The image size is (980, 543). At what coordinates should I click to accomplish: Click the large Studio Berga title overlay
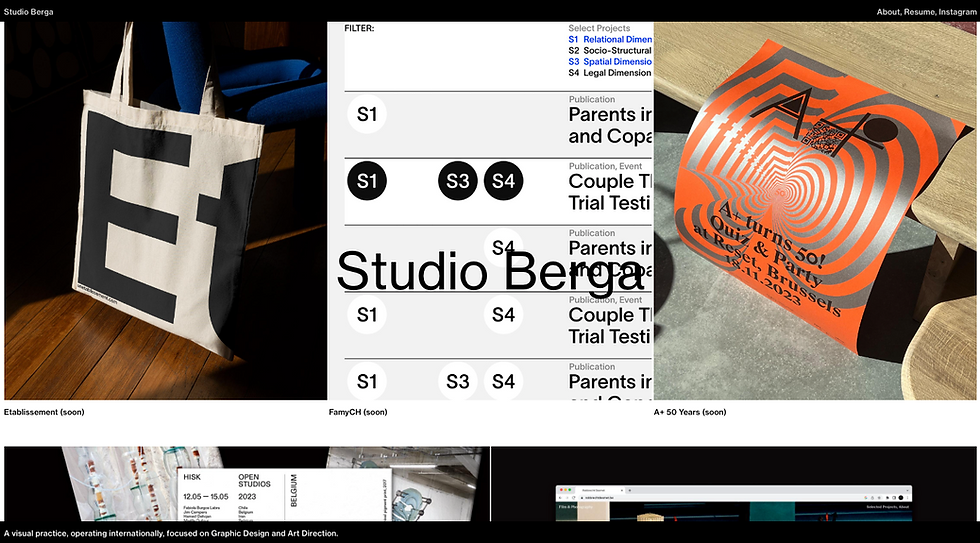point(491,271)
